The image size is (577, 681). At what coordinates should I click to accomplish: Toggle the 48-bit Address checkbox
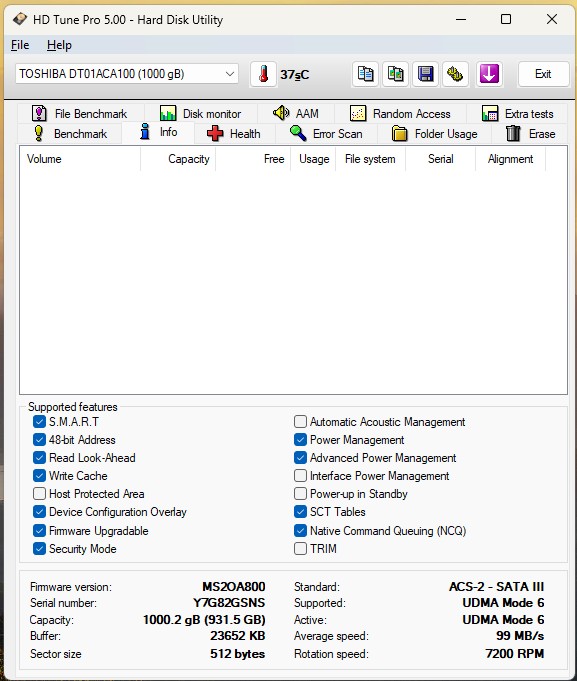click(x=39, y=440)
